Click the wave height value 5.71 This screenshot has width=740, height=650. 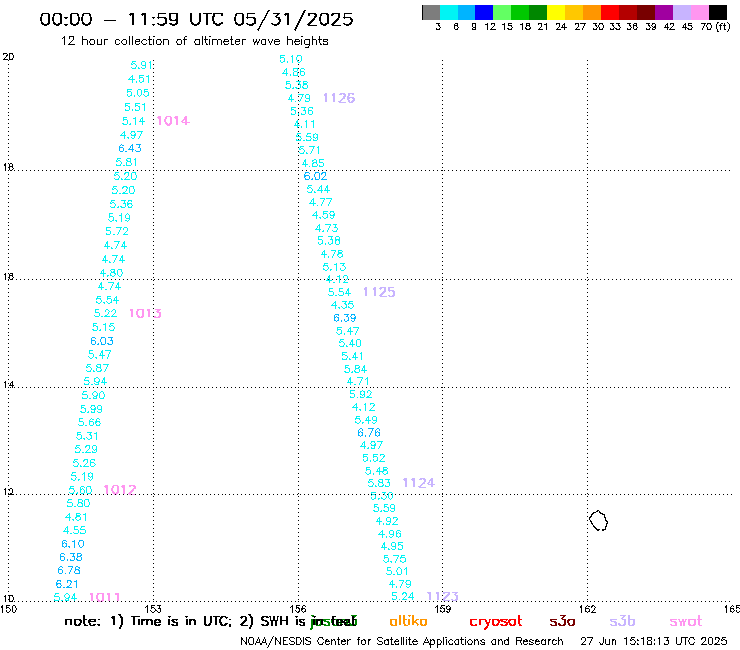[310, 151]
